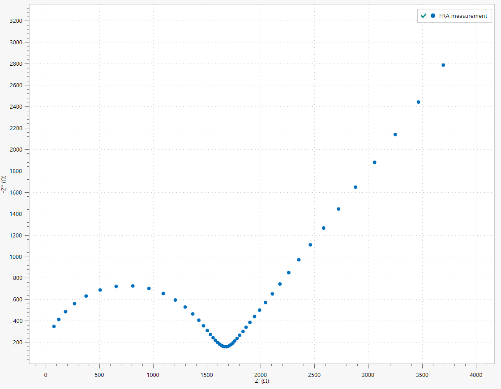Select the leftmost data point on the curve
Screen dimensions: 501x389
tap(54, 326)
